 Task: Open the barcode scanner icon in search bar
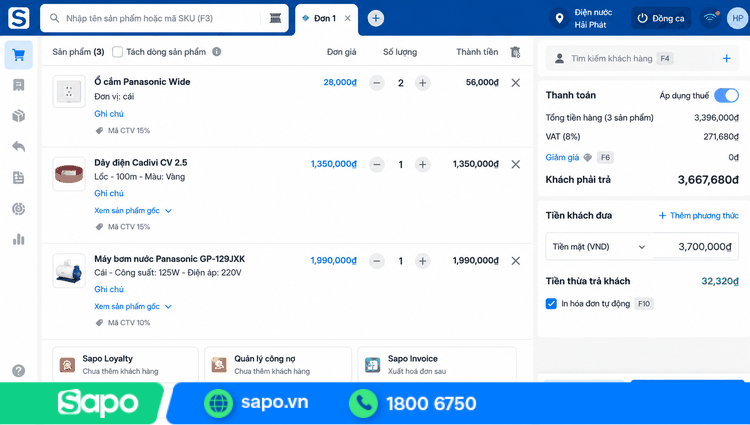tap(275, 18)
